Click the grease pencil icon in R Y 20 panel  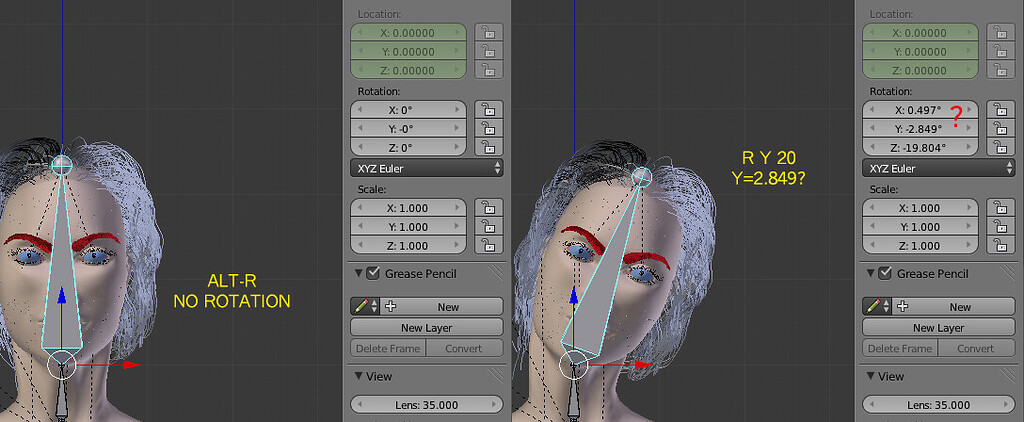pos(871,306)
